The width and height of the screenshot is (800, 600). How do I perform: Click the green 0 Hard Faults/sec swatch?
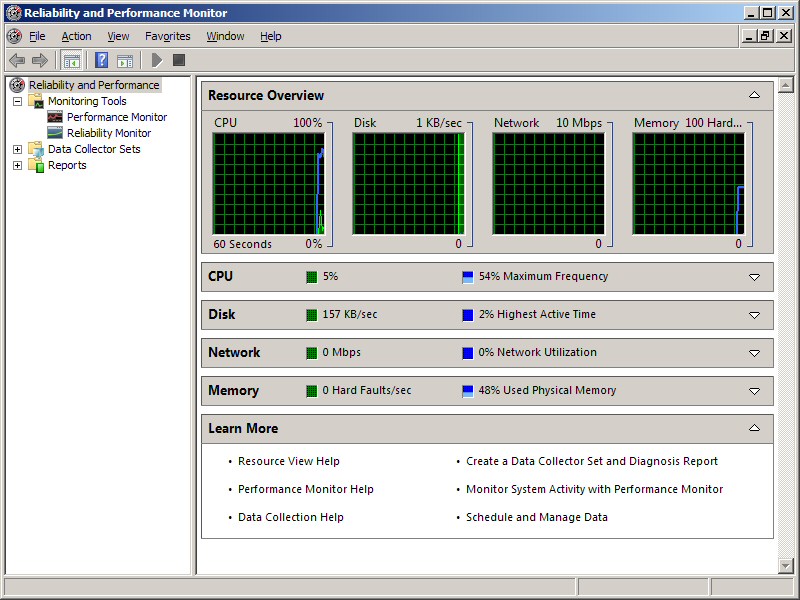click(312, 391)
